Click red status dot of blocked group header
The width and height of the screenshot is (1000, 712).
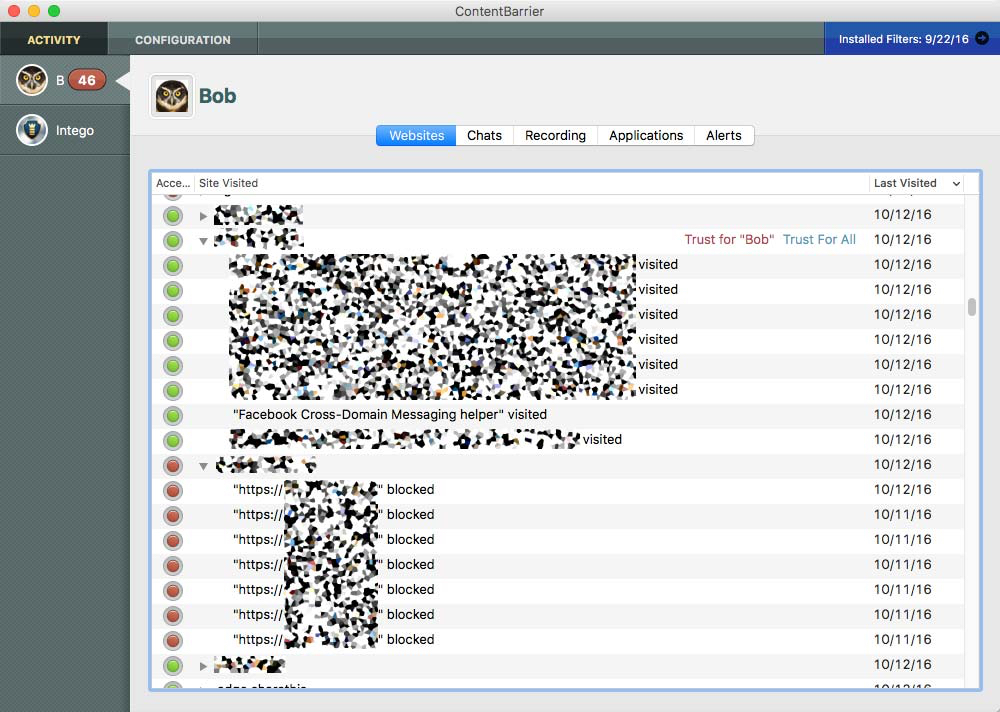pyautogui.click(x=173, y=466)
